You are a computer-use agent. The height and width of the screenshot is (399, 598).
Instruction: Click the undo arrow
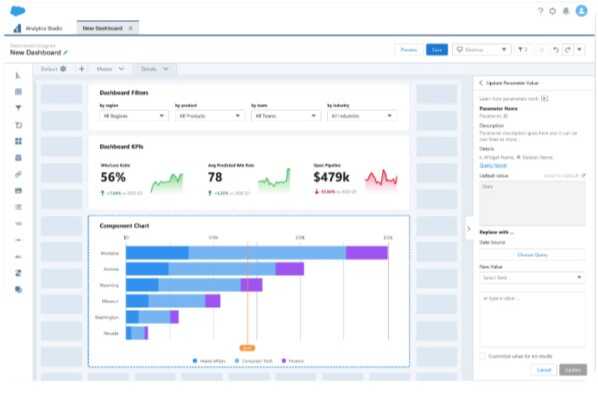tap(555, 50)
